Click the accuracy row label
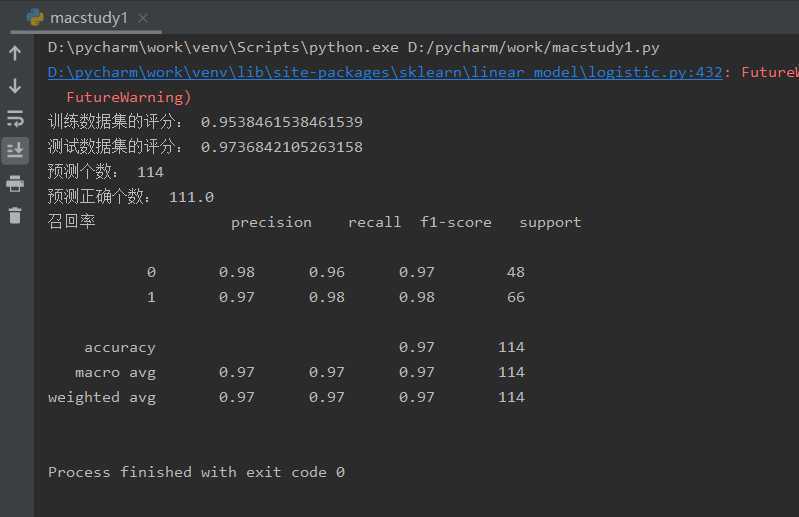This screenshot has height=517, width=799. [120, 347]
